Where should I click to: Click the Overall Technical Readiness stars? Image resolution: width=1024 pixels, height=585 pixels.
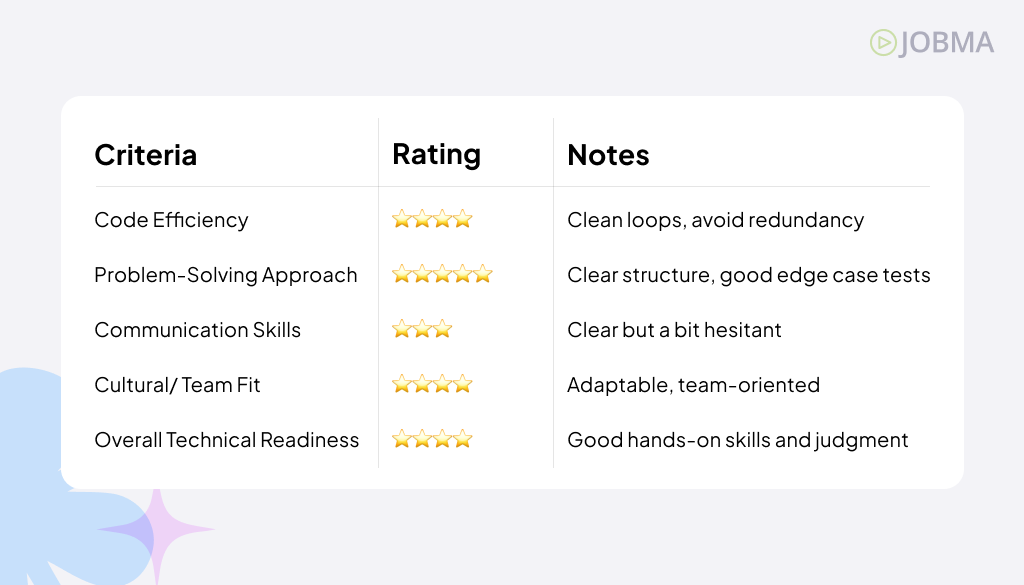pos(432,439)
